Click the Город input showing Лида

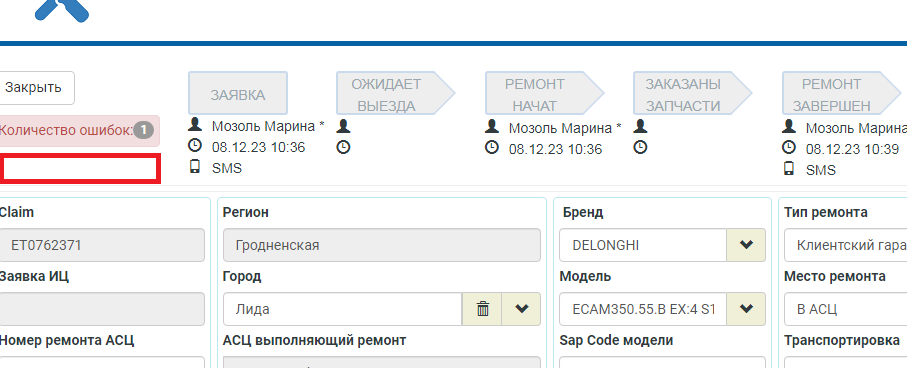342,309
